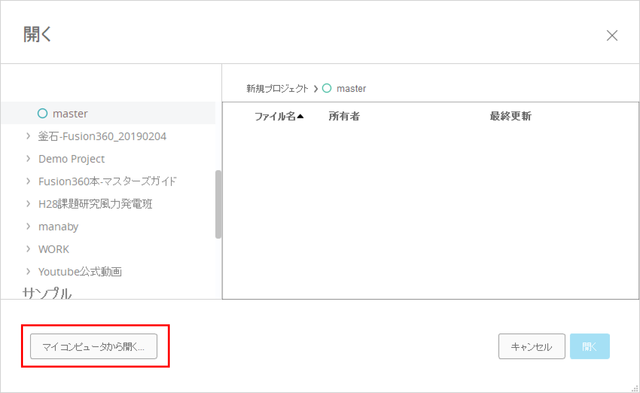
Task: Expand the Demo Project chevron
Action: tap(28, 158)
